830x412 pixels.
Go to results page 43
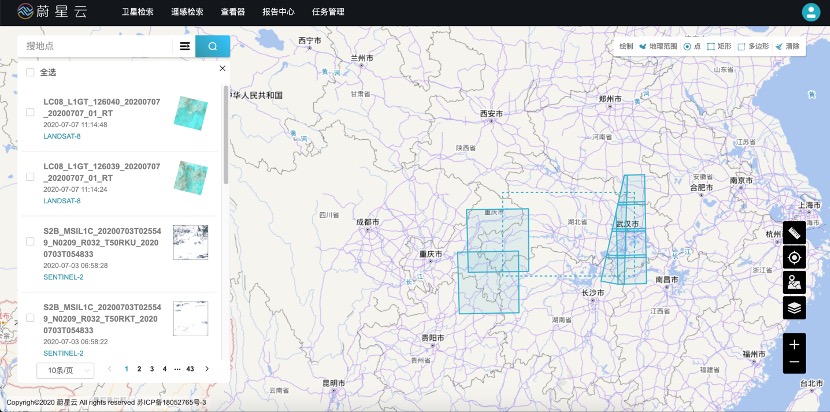coord(190,369)
